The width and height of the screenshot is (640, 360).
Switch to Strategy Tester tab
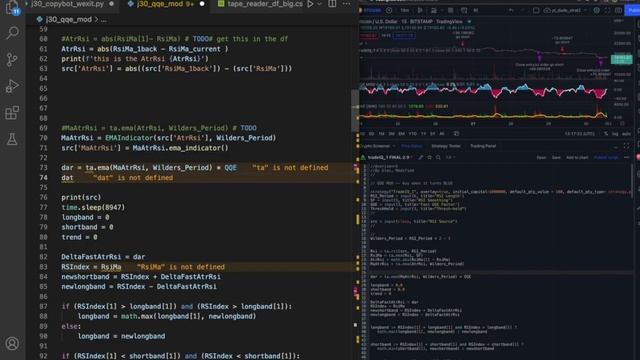click(446, 146)
